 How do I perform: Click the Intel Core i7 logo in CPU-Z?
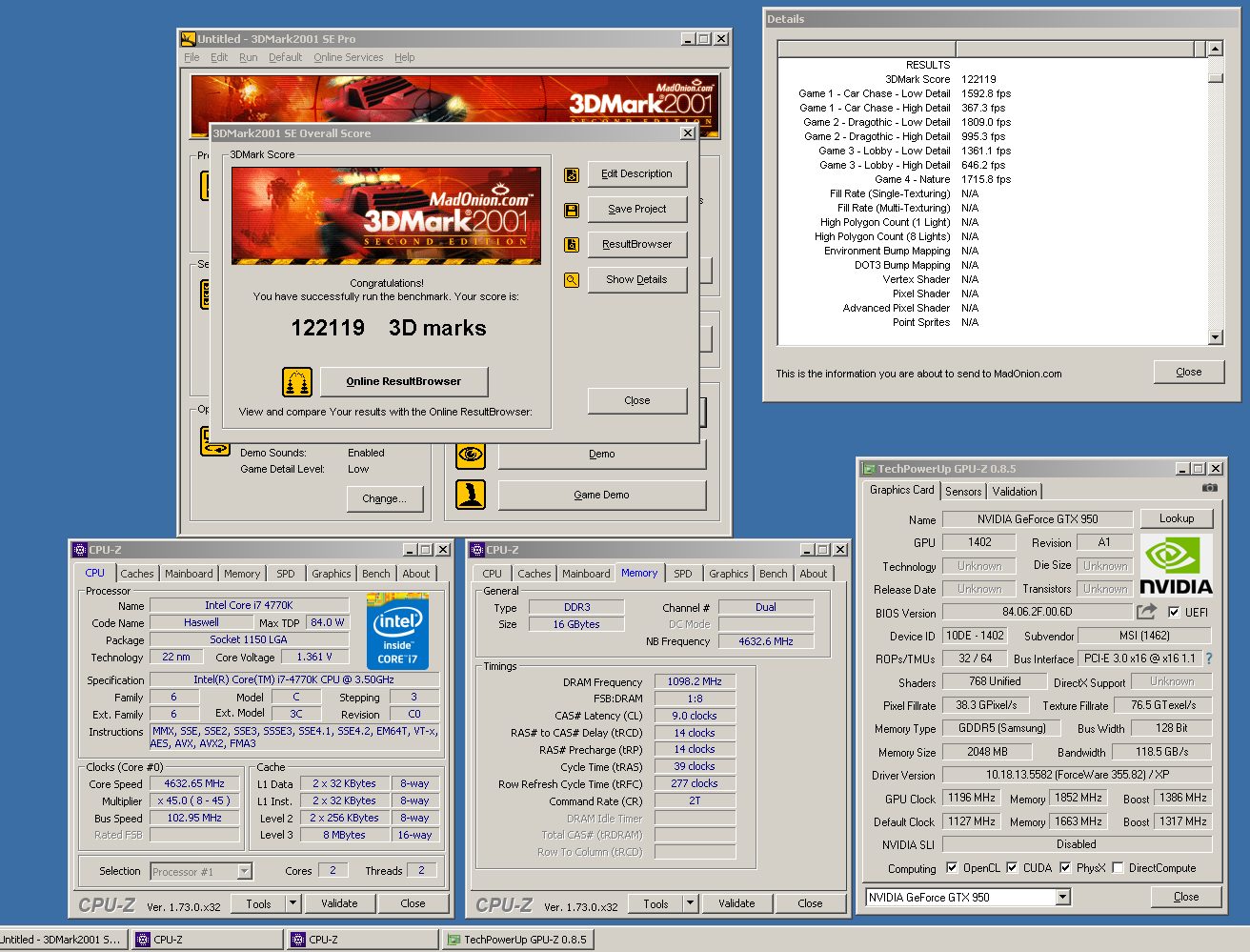tap(397, 631)
